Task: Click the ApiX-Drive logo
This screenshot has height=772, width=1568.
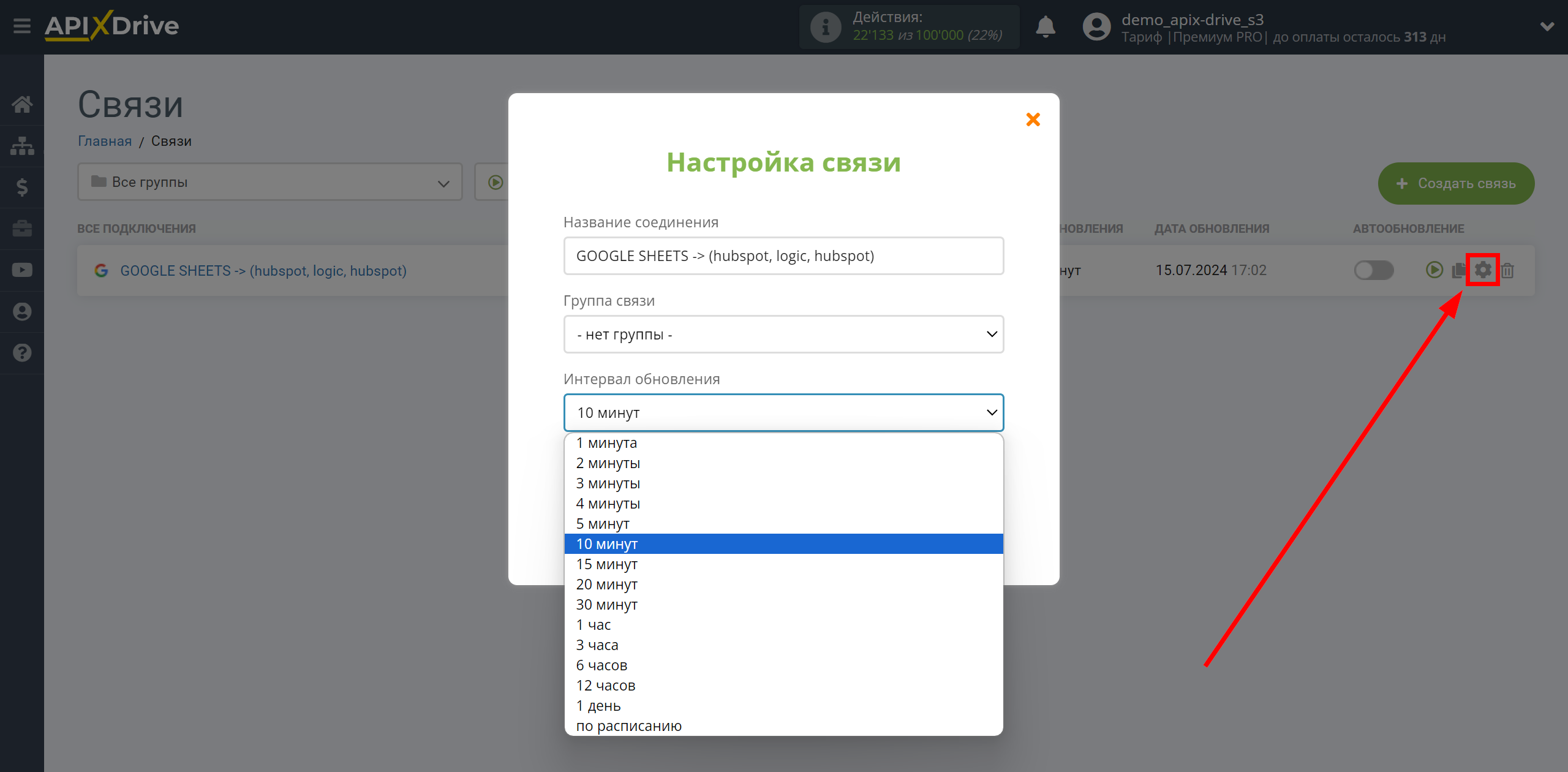Action: point(111,26)
